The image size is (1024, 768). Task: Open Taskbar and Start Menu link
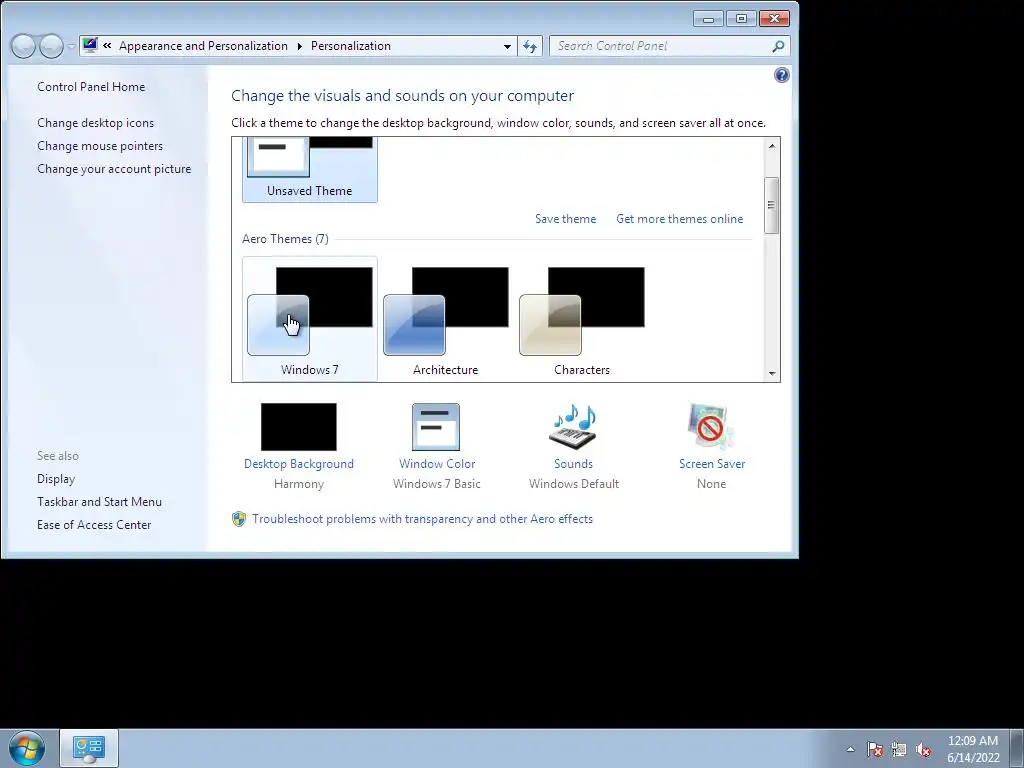[99, 502]
